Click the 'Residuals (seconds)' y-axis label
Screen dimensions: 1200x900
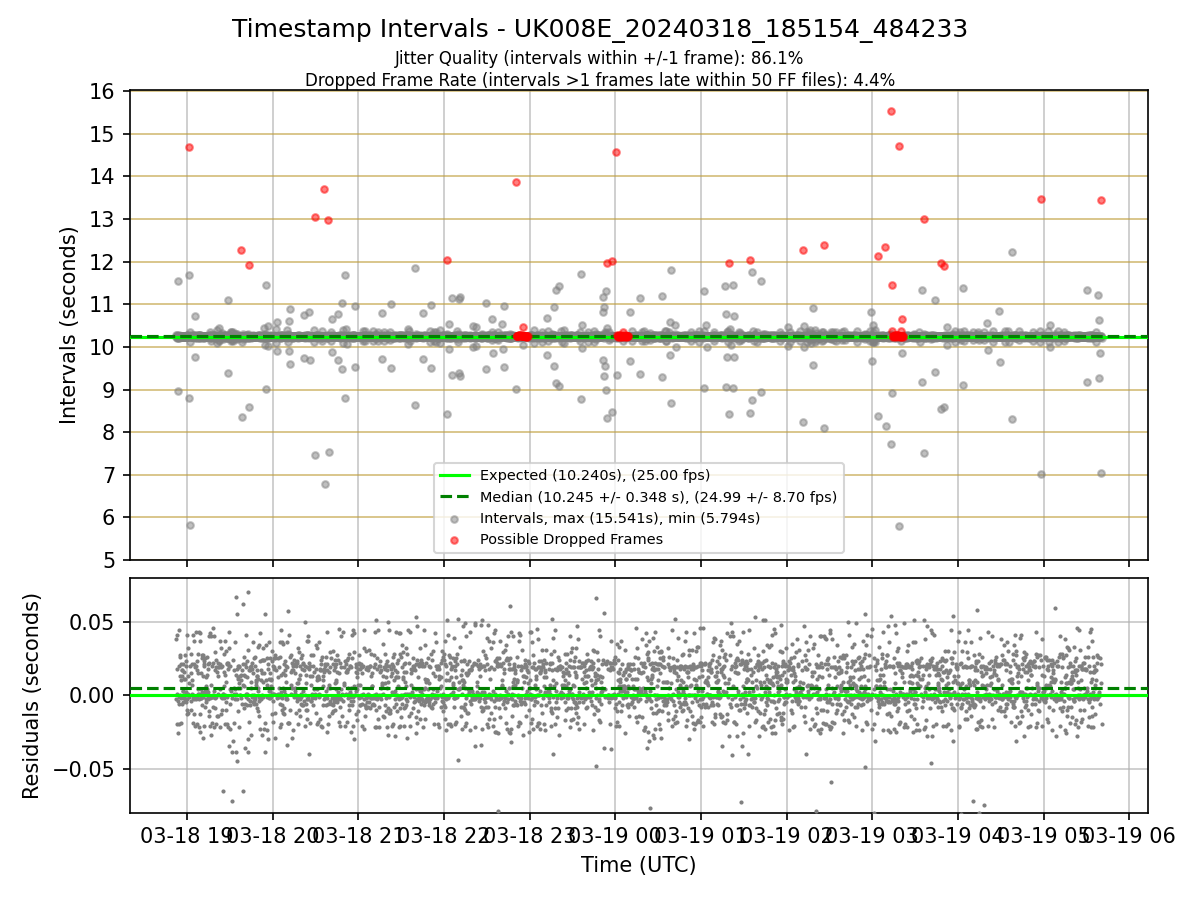click(x=33, y=696)
